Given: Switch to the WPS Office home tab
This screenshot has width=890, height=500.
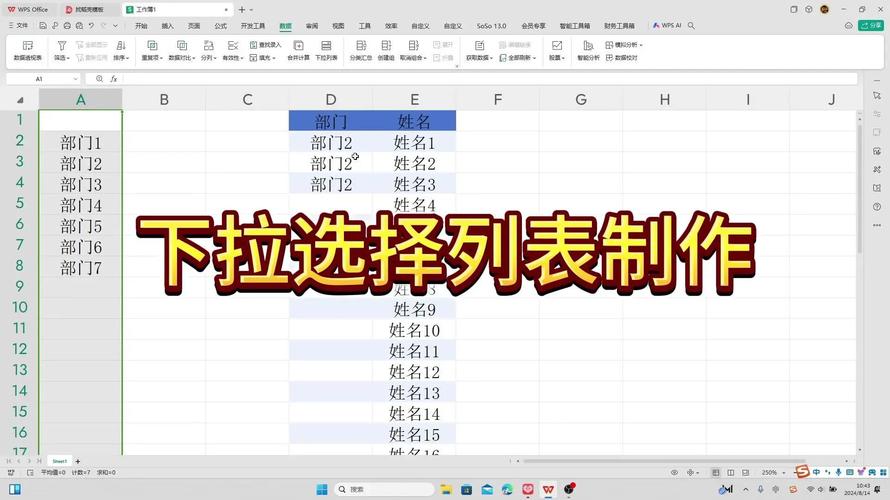Looking at the screenshot, I should click(x=28, y=10).
